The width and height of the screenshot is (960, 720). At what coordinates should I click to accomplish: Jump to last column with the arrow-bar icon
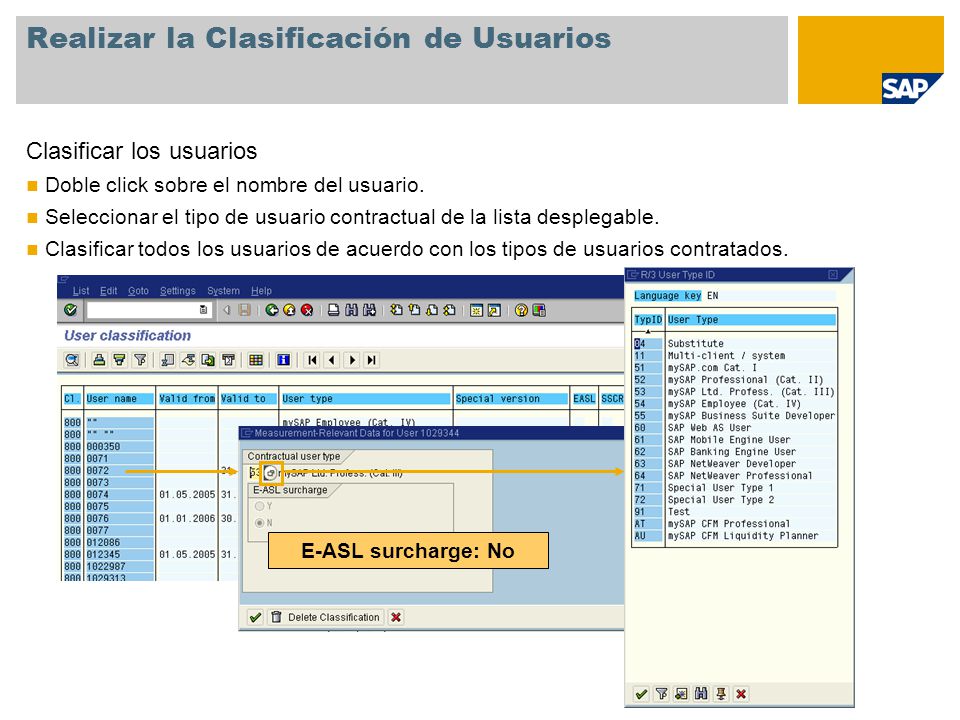pyautogui.click(x=372, y=360)
